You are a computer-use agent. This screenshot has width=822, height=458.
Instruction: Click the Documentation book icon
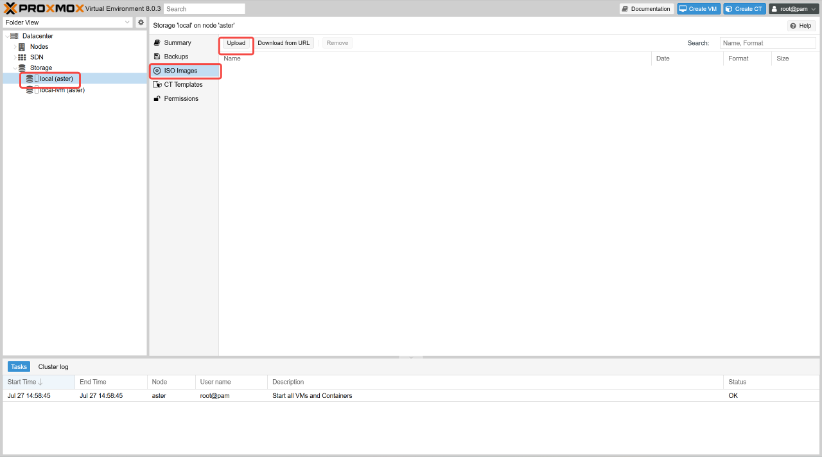(x=625, y=9)
